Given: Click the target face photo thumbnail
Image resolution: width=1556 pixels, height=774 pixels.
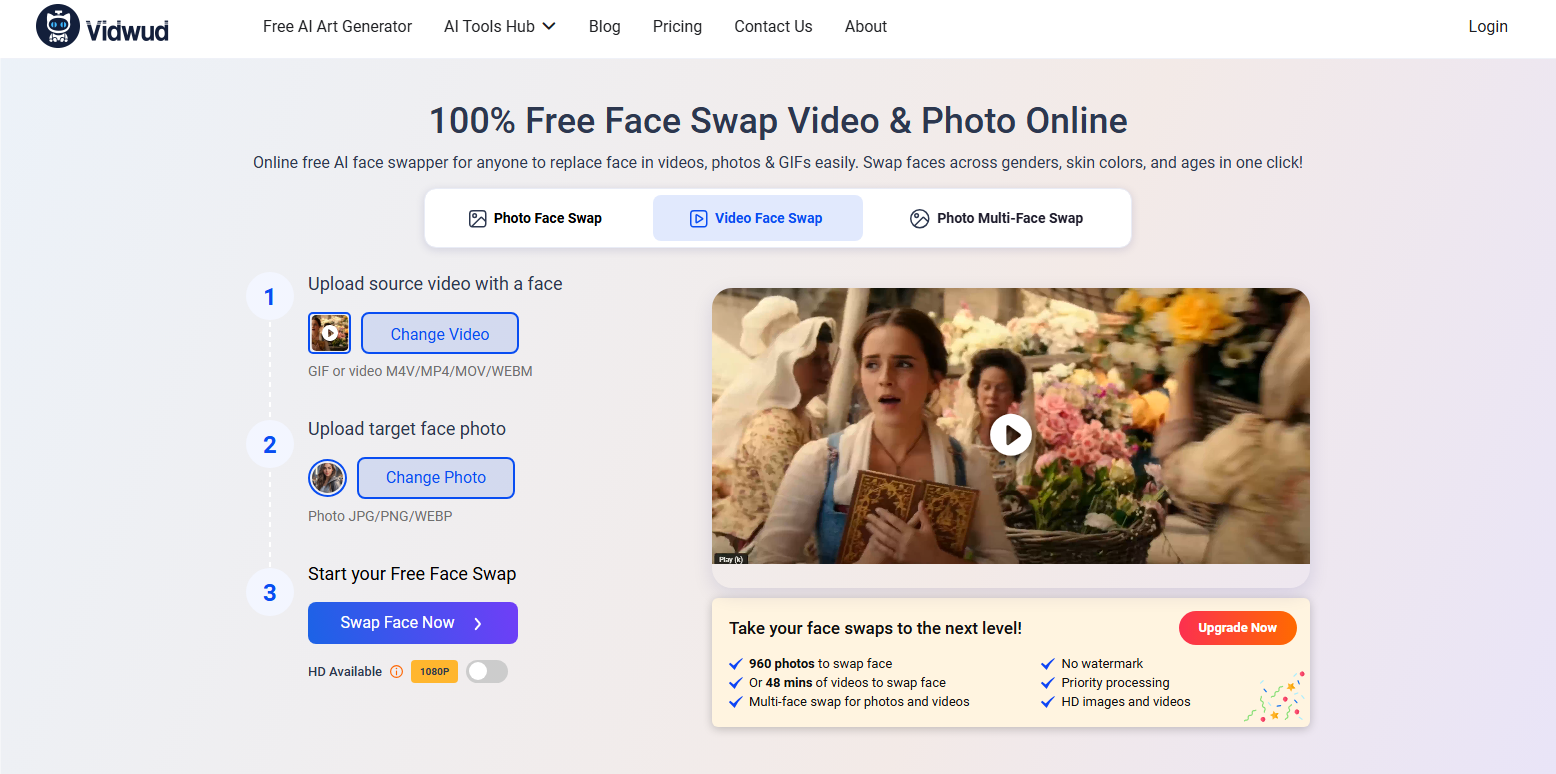Looking at the screenshot, I should [x=327, y=478].
